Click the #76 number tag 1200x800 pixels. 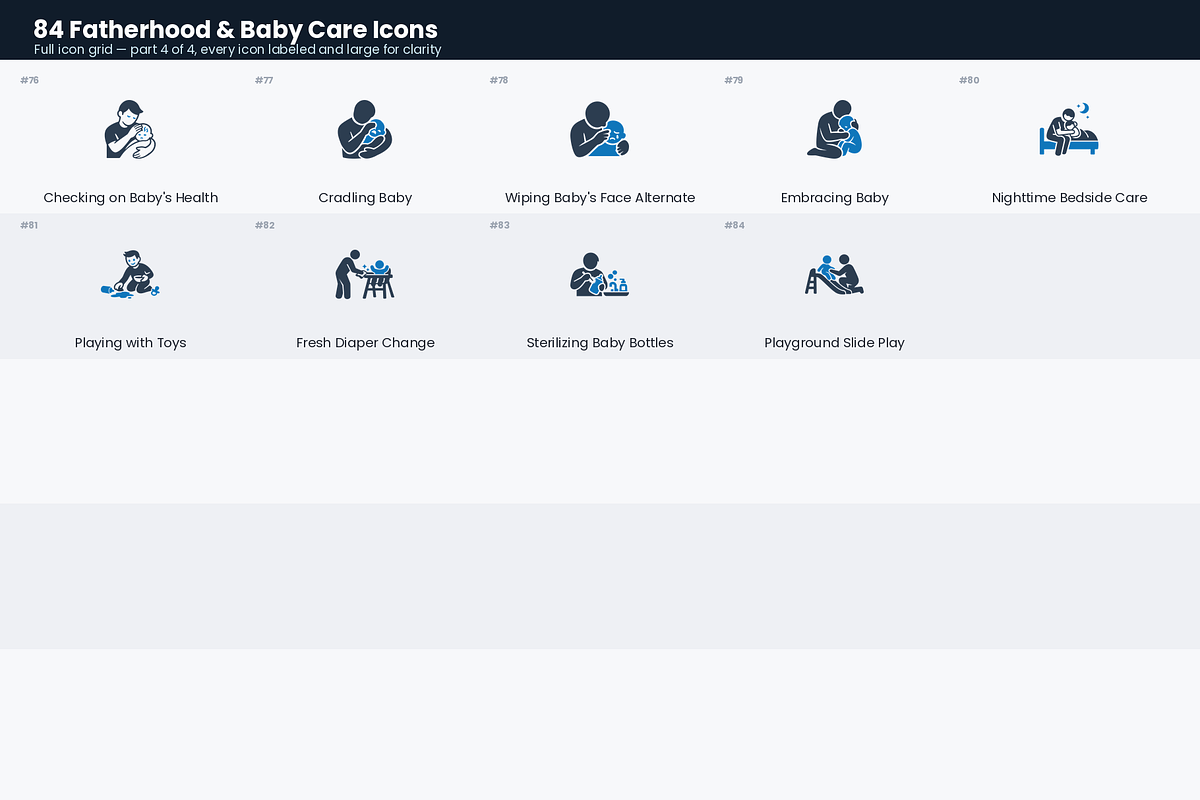tap(29, 80)
